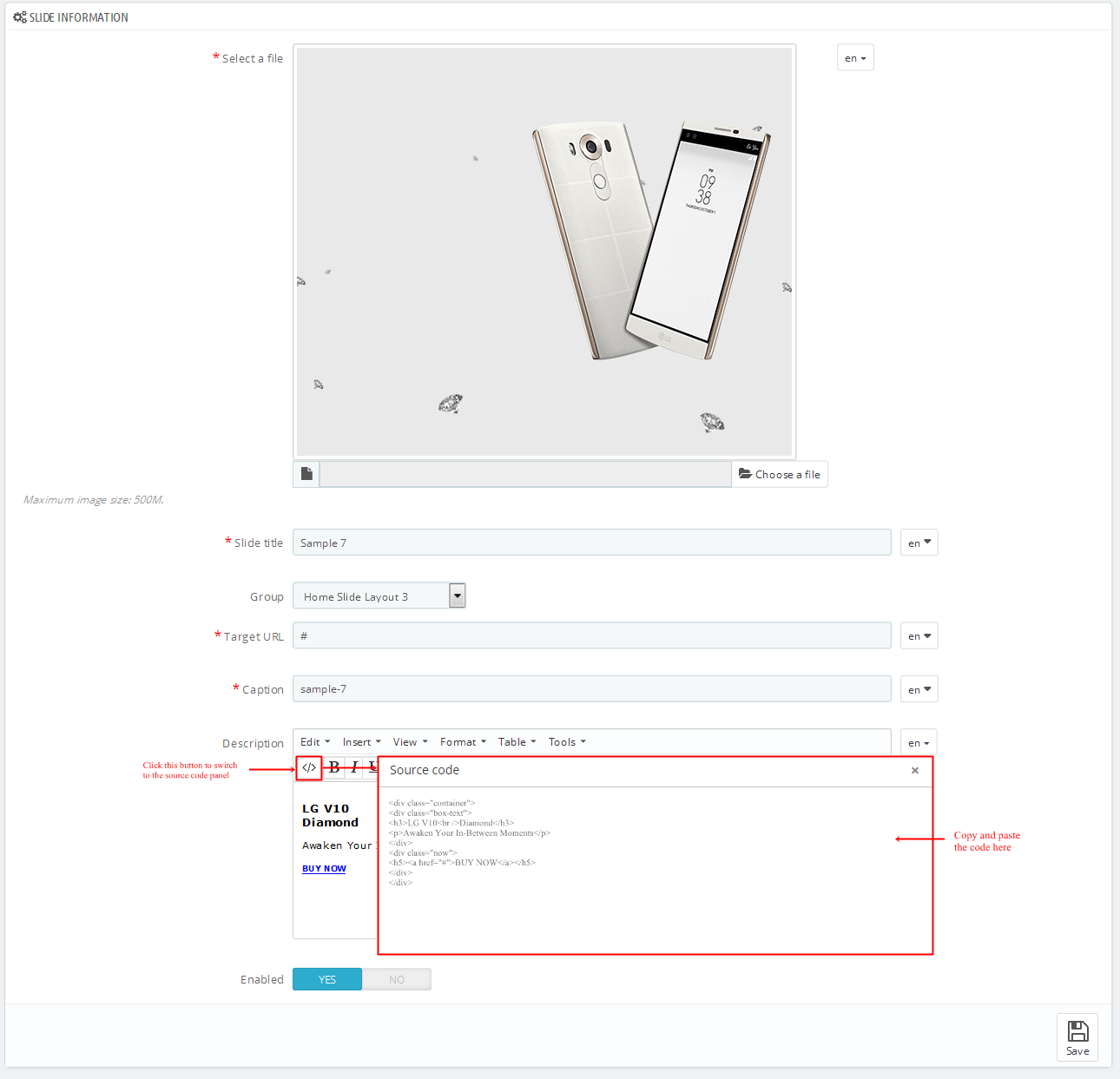Click the Slide title input field
This screenshot has width=1120, height=1079.
pyautogui.click(x=592, y=543)
